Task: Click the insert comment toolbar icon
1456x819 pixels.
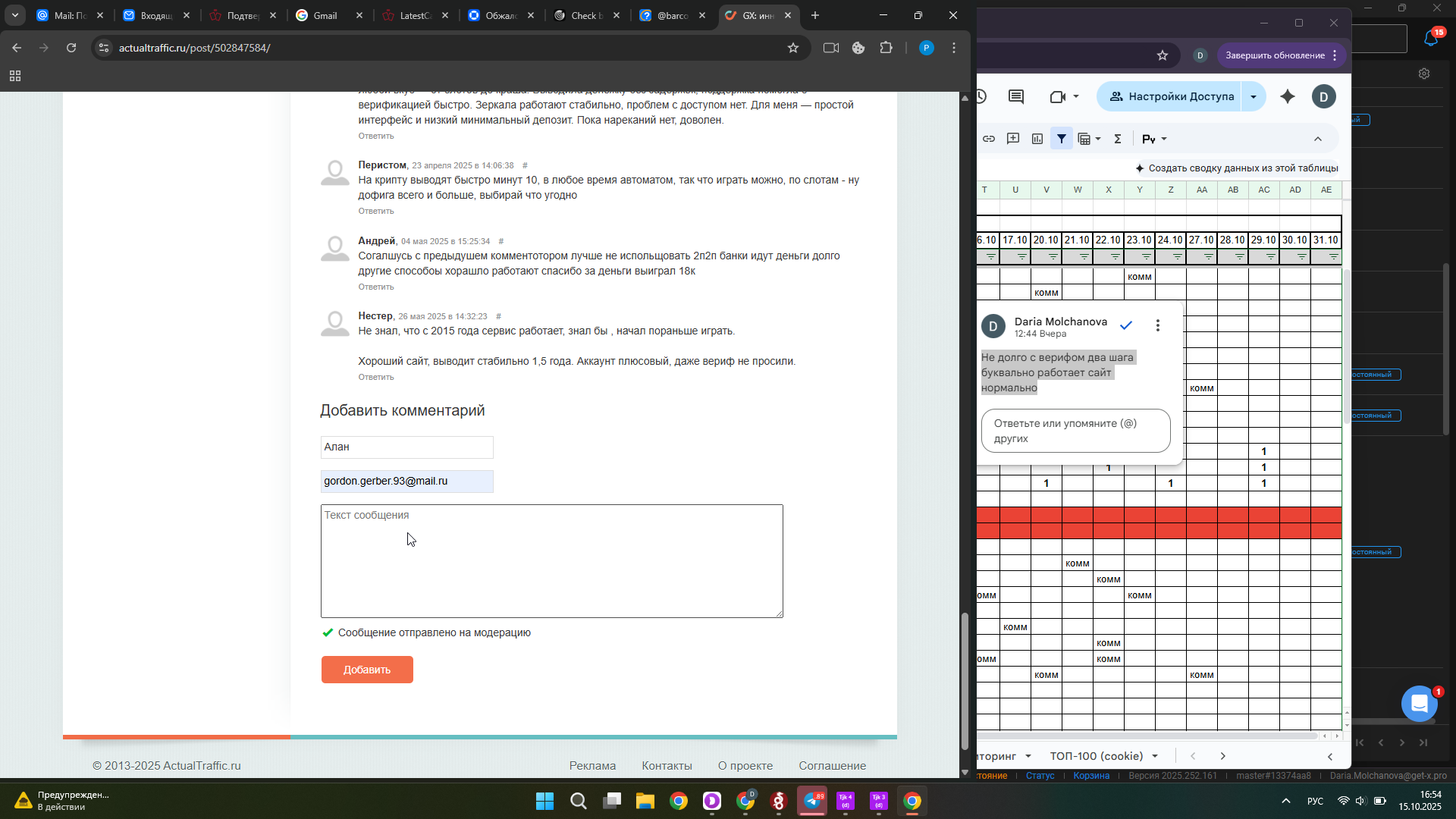Action: (1013, 139)
